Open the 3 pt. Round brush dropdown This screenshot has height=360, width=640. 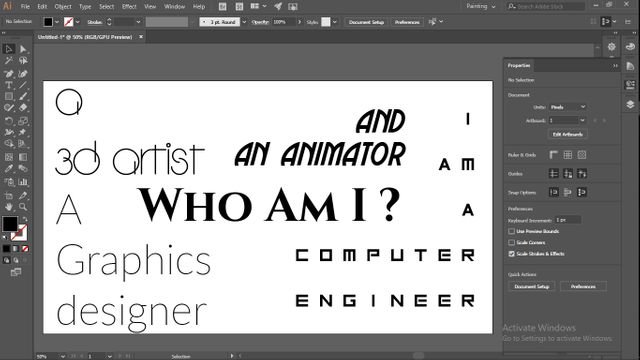coord(244,22)
